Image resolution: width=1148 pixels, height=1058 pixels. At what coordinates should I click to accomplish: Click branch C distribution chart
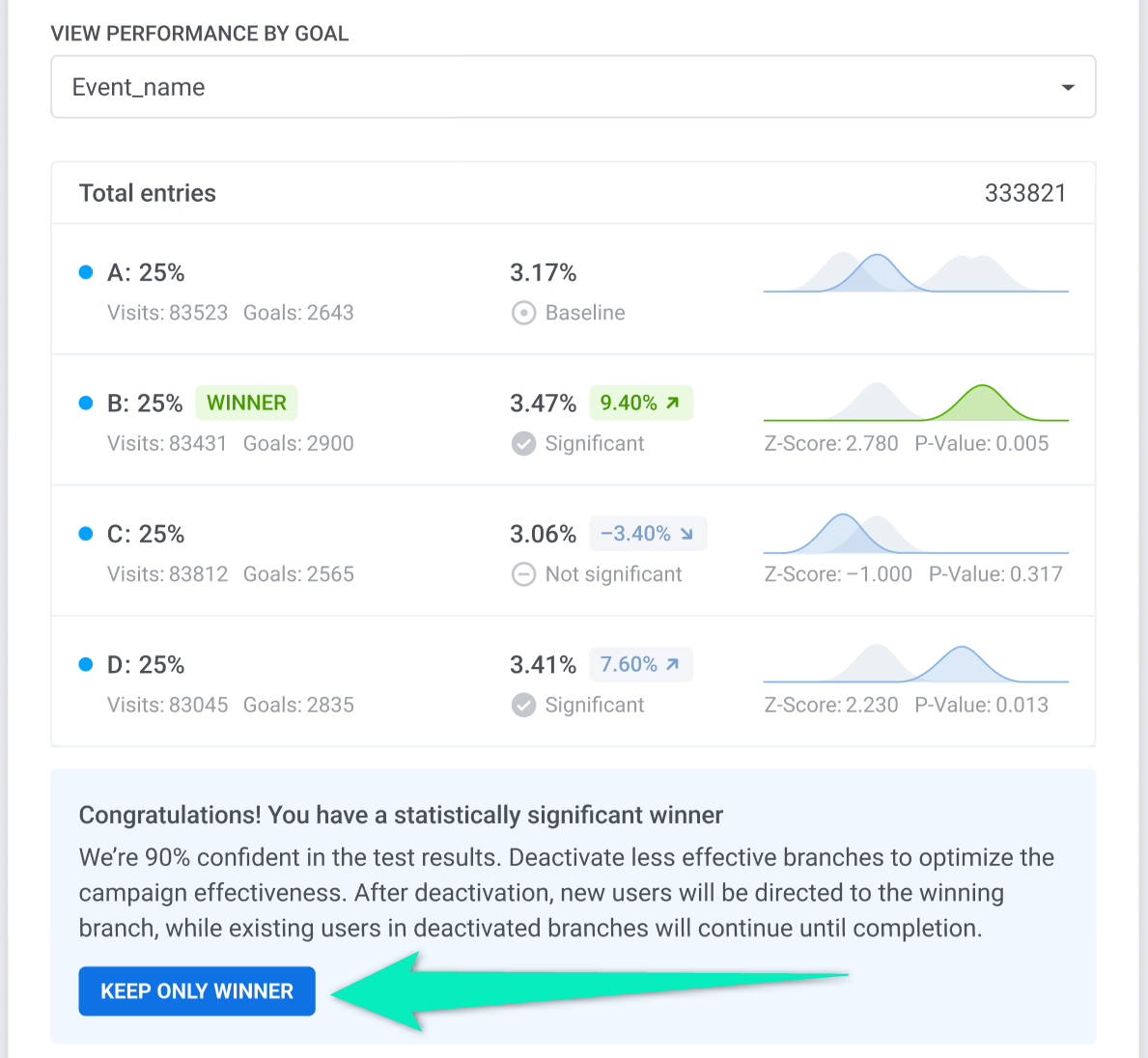(915, 534)
